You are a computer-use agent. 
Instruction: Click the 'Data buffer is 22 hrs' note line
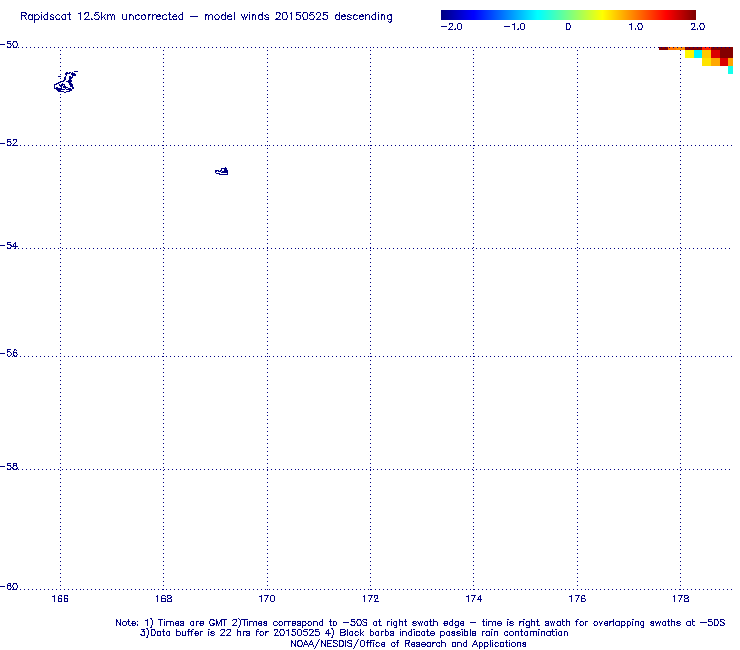click(354, 633)
